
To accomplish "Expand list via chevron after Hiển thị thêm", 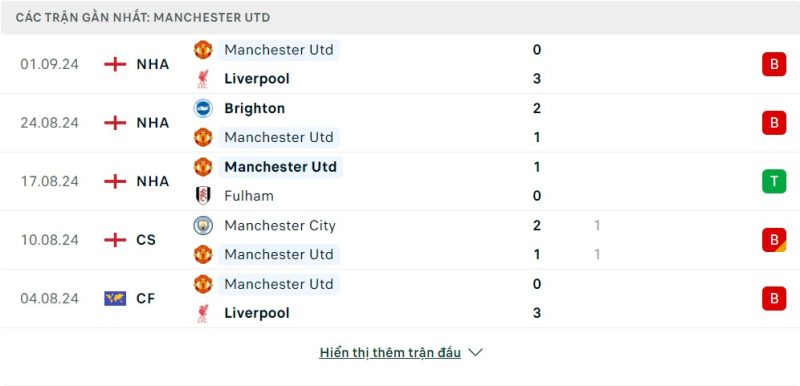I will pos(475,352).
